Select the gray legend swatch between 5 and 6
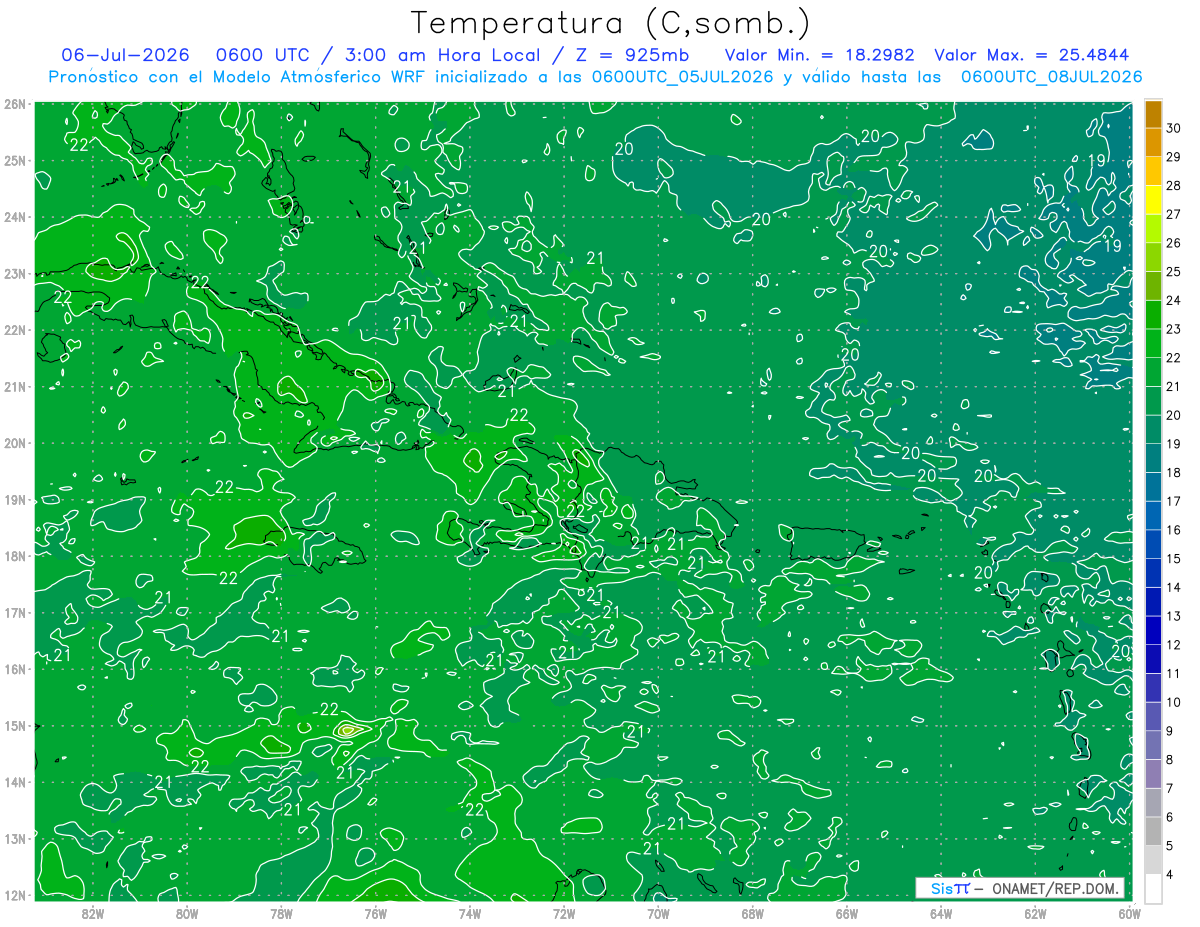This screenshot has width=1200, height=927. click(x=1153, y=831)
